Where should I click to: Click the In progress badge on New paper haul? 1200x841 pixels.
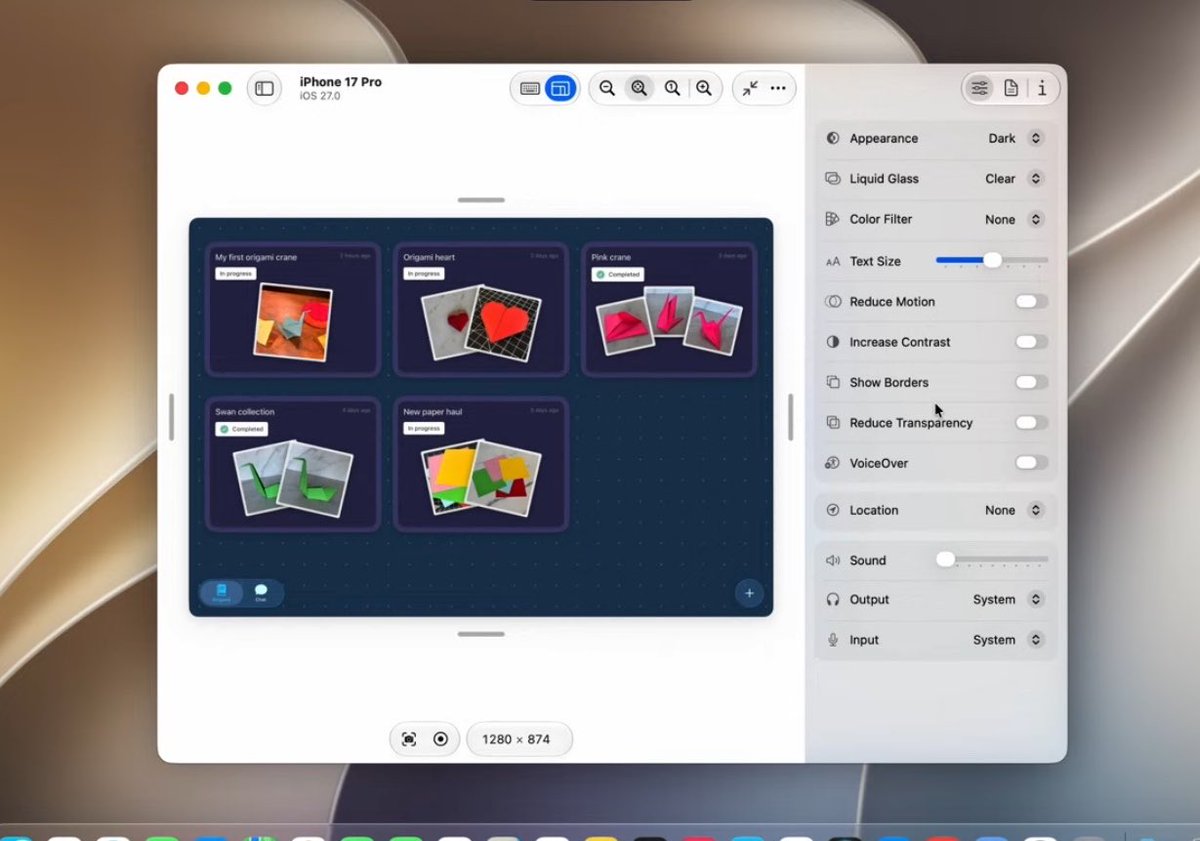coord(424,428)
